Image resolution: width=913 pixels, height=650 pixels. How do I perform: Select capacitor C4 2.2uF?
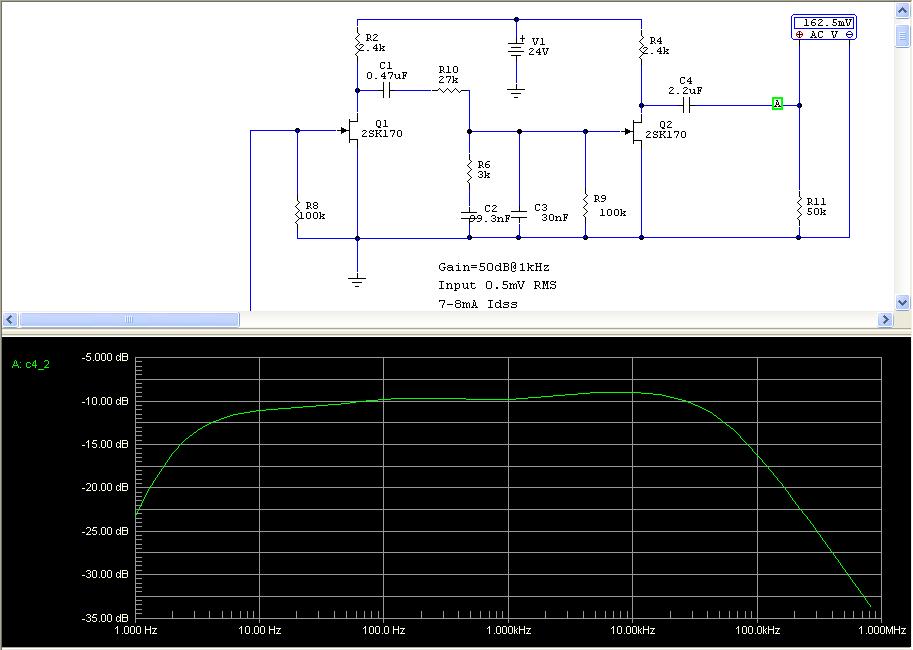click(x=686, y=105)
